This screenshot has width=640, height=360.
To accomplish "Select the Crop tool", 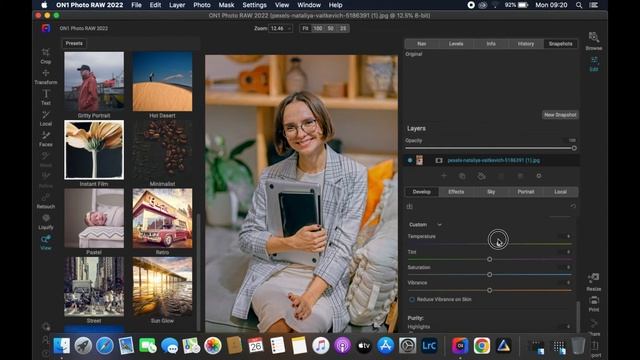I will tap(46, 56).
